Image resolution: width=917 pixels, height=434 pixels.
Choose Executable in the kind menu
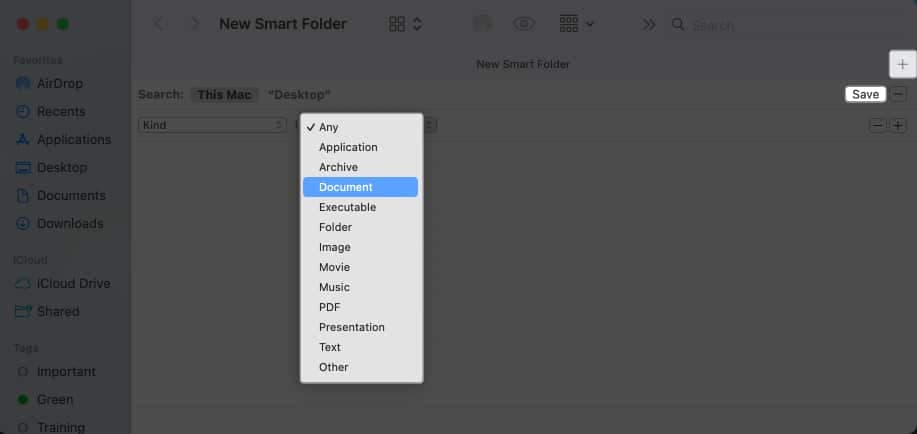click(x=361, y=207)
